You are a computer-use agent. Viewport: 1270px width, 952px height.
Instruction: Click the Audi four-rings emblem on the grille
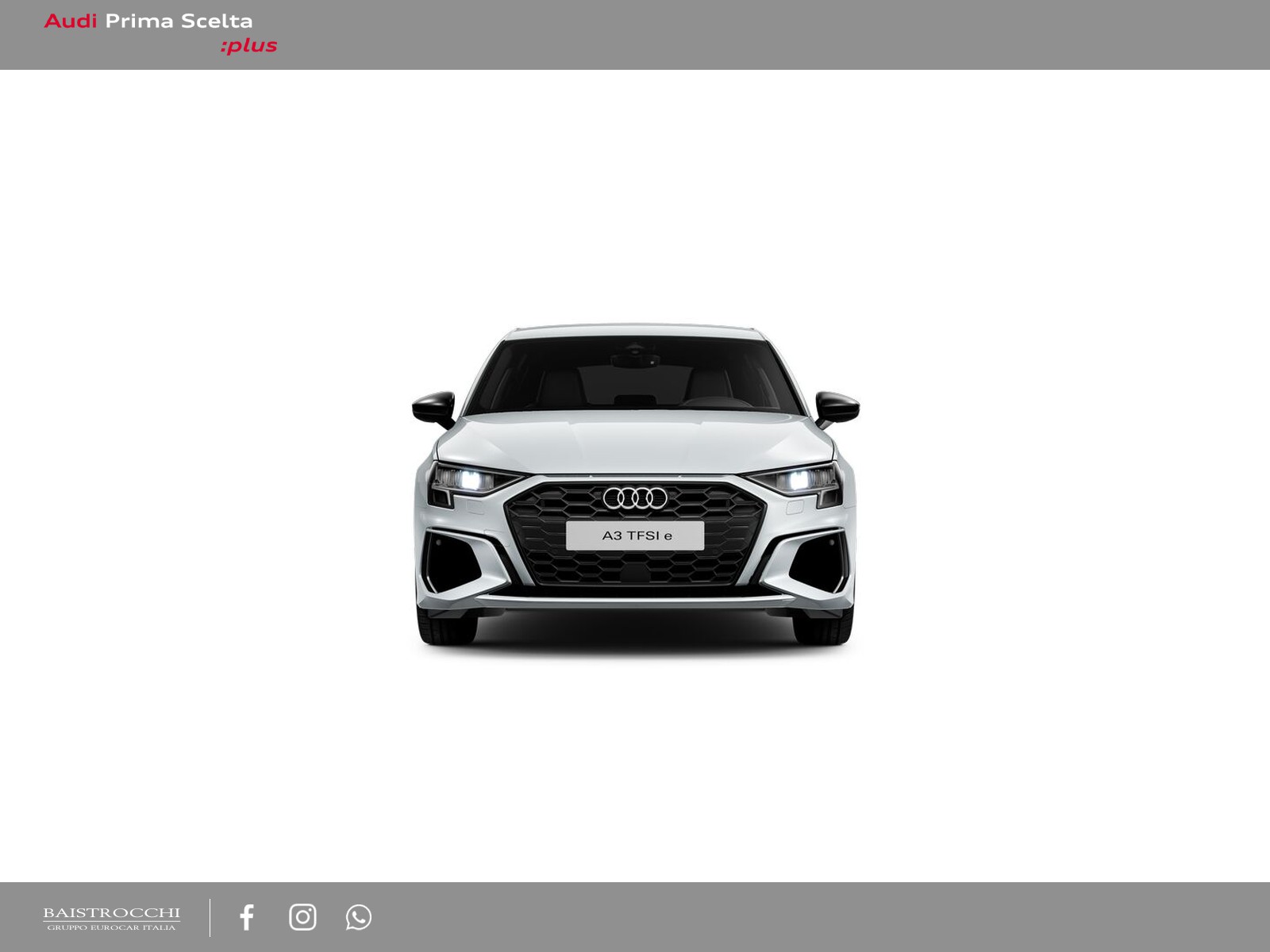[x=635, y=498]
